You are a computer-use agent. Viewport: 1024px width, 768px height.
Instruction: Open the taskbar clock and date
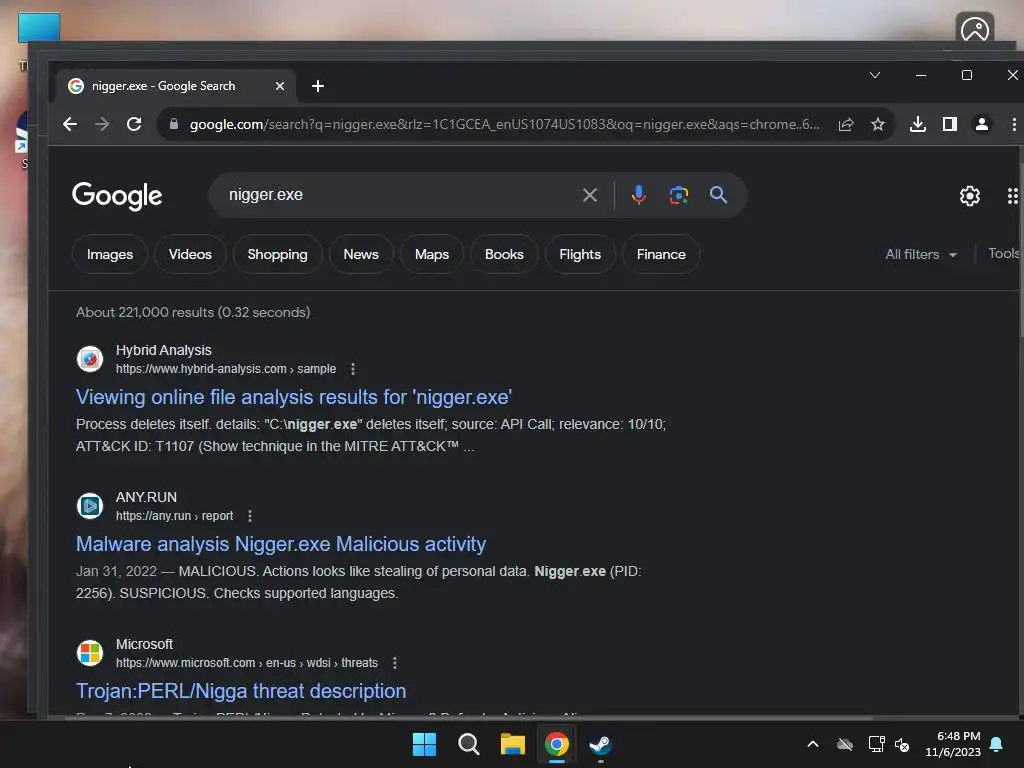point(953,744)
